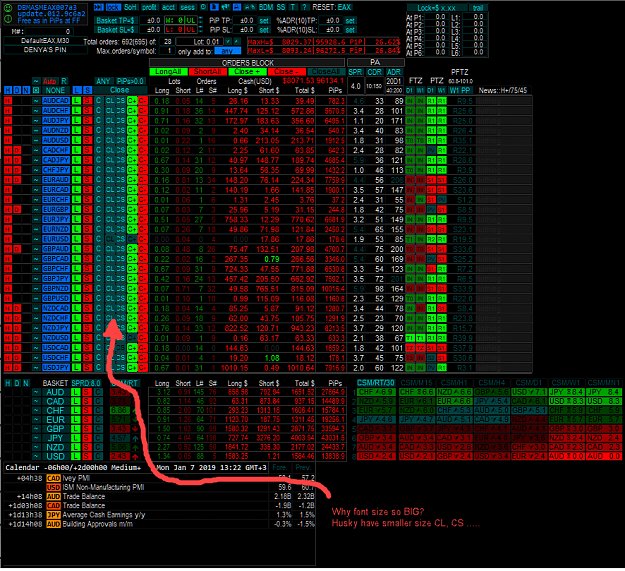Select the BDM tab in the top toolbar
Viewport: 625px width, 571px height.
(265, 7)
